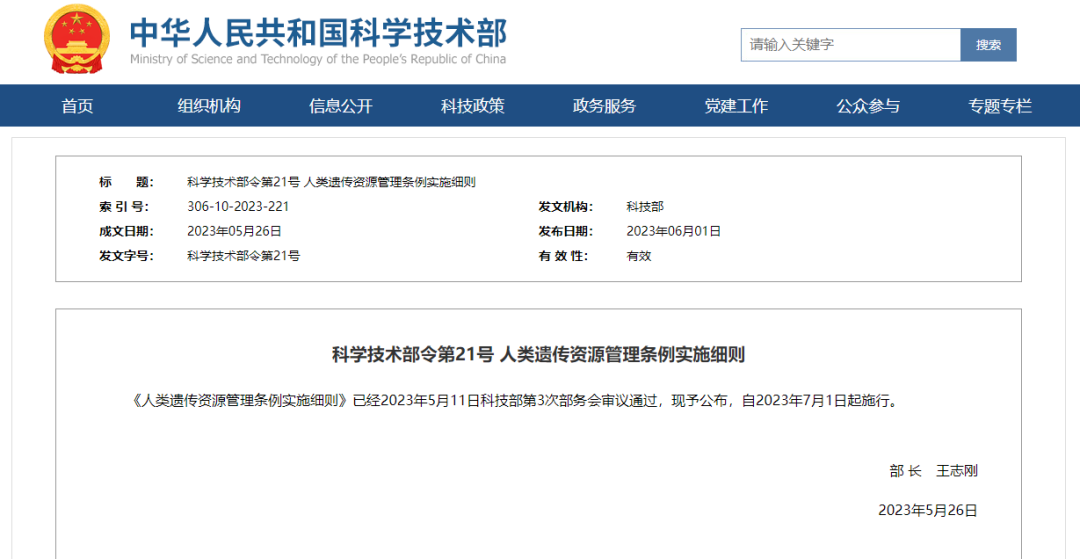
Task: Open the 信息公开 menu item
Action: tap(340, 106)
